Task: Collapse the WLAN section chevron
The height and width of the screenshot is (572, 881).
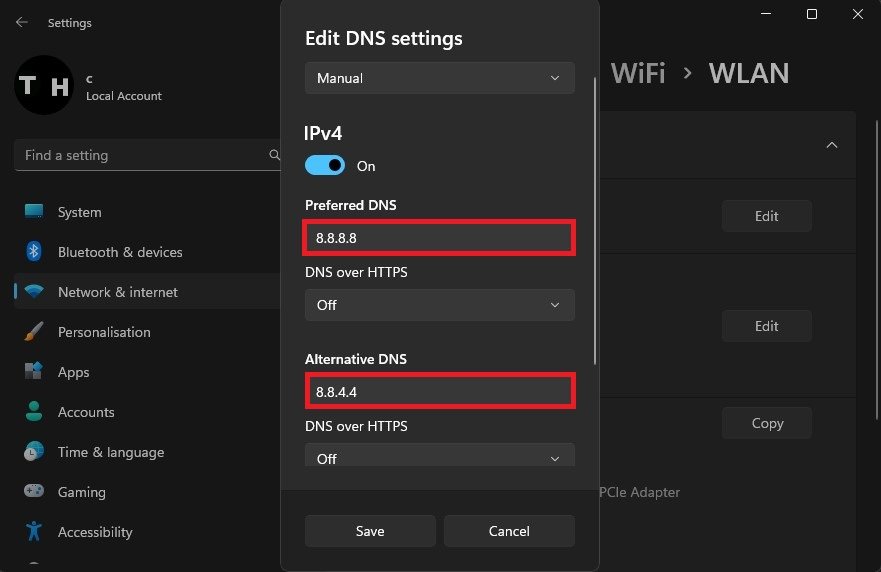Action: 831,145
